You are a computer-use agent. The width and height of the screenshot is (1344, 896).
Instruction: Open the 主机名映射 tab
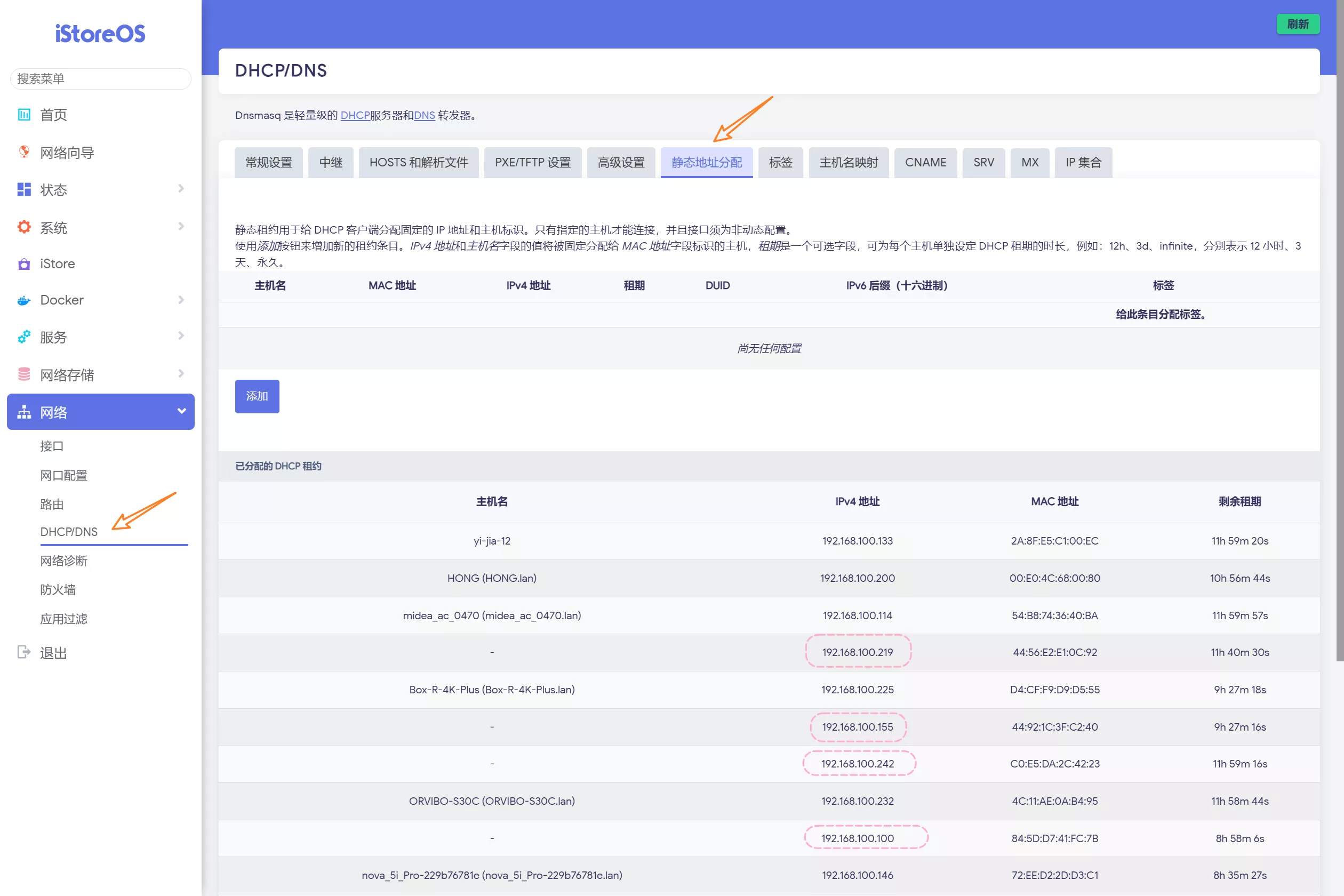(x=849, y=163)
